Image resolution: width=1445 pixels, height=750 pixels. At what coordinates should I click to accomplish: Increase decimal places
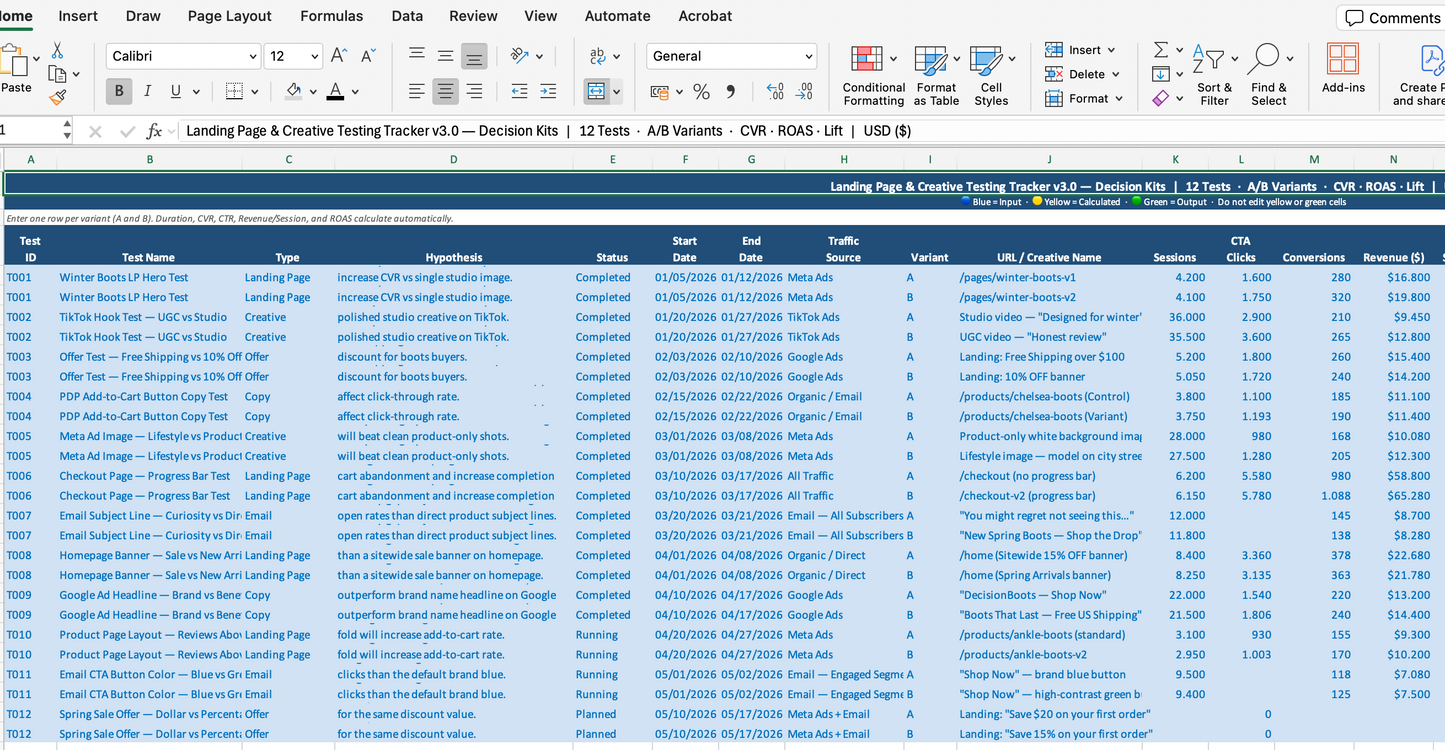[775, 92]
